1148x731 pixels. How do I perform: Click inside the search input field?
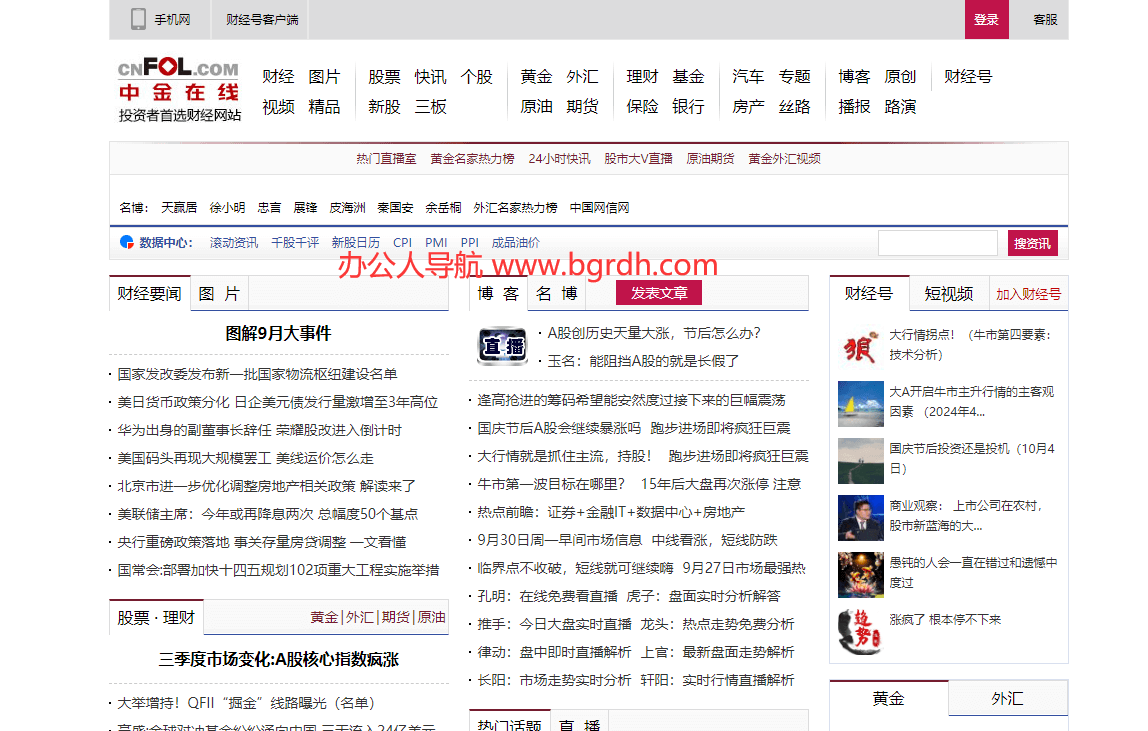938,242
